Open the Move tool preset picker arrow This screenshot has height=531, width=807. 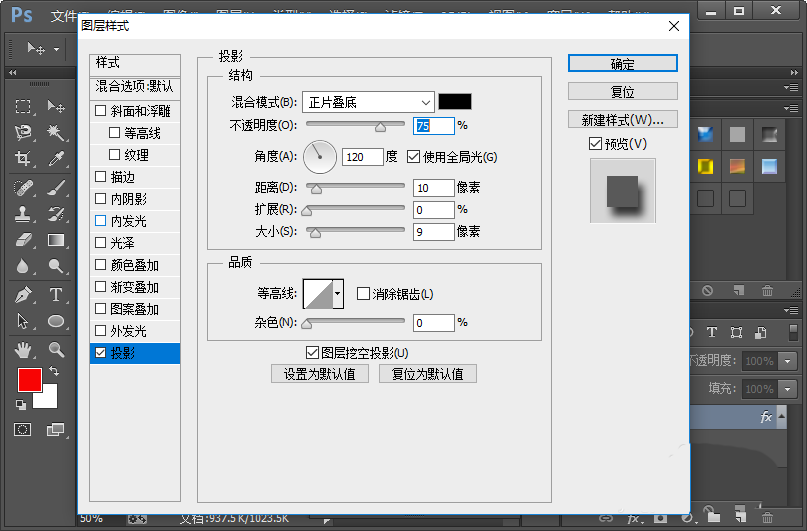[57, 49]
